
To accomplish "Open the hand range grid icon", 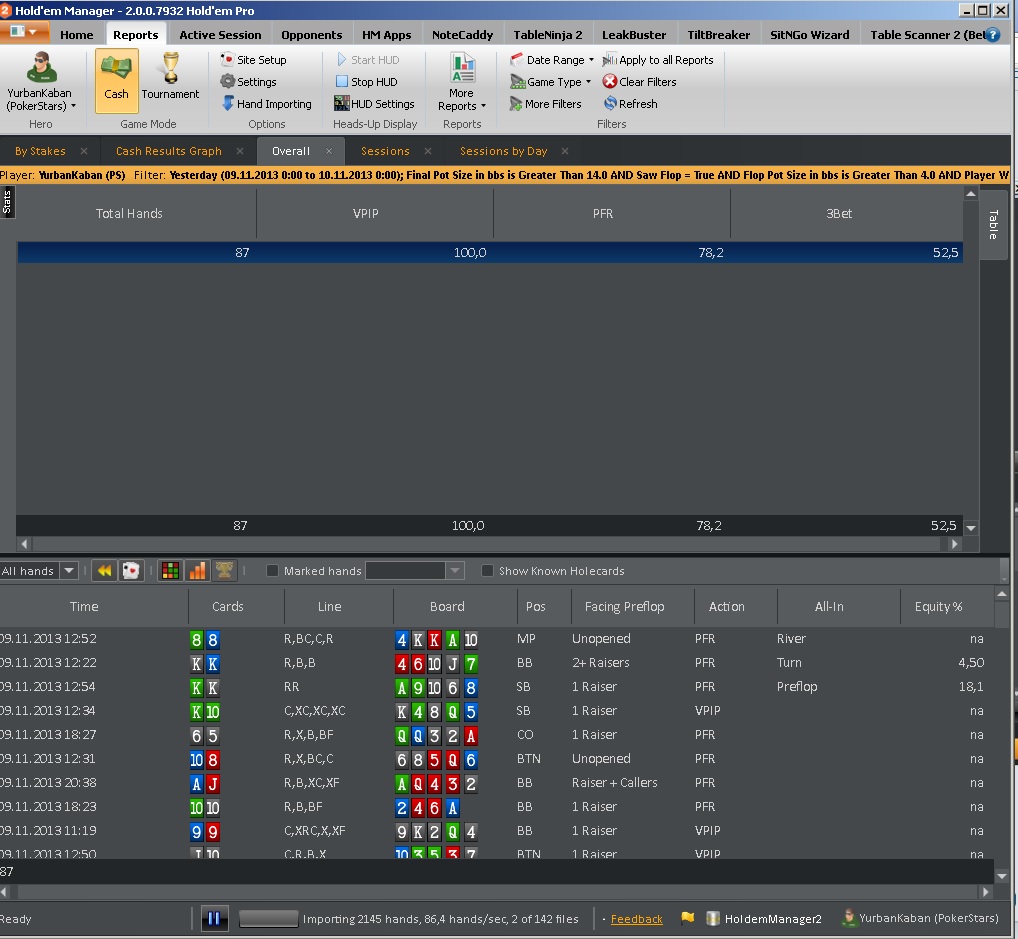I will (170, 571).
